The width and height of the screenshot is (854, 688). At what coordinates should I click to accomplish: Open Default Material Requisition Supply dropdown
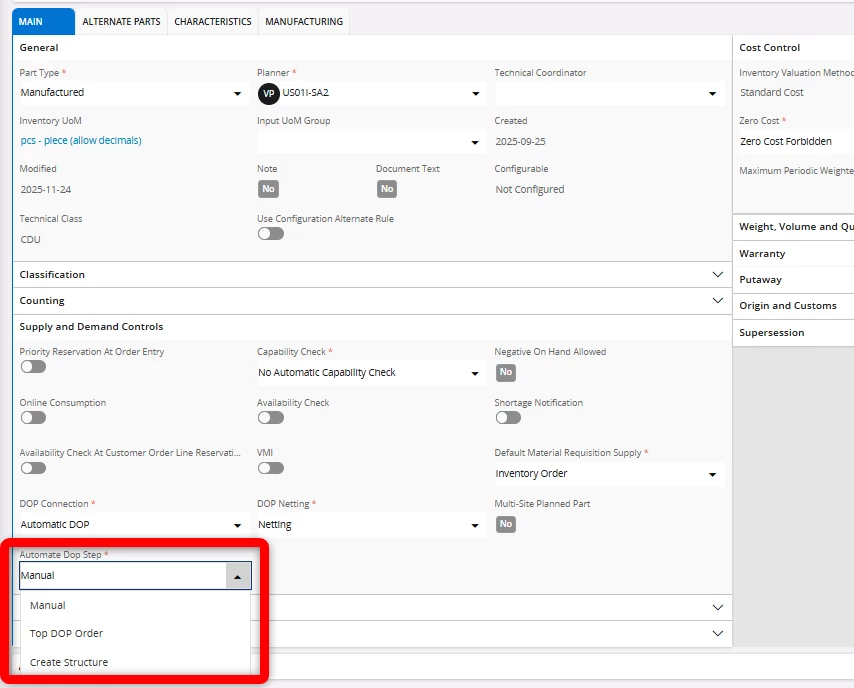click(712, 474)
